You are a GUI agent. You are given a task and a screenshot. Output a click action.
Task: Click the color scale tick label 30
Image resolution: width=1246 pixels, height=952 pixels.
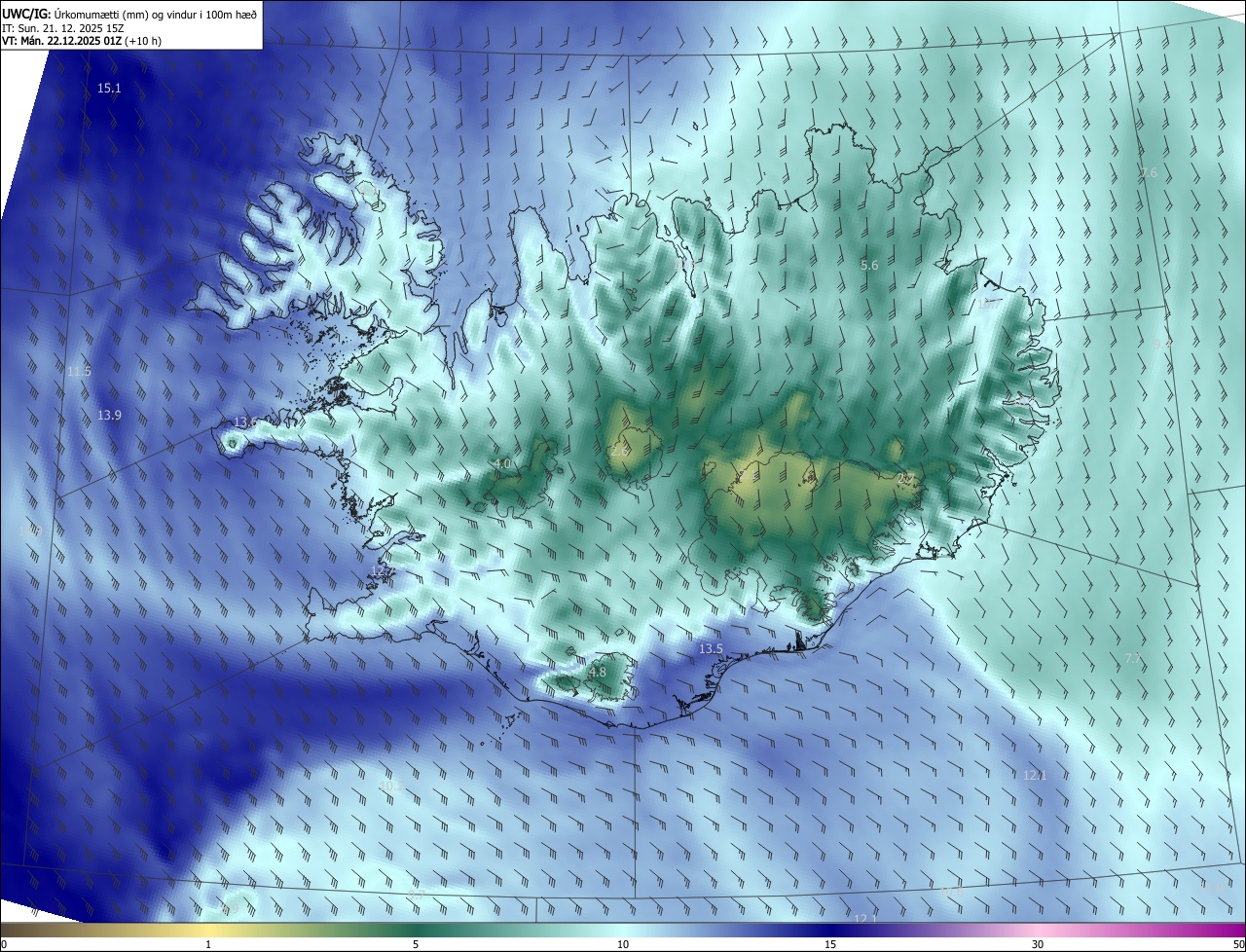click(x=1038, y=945)
